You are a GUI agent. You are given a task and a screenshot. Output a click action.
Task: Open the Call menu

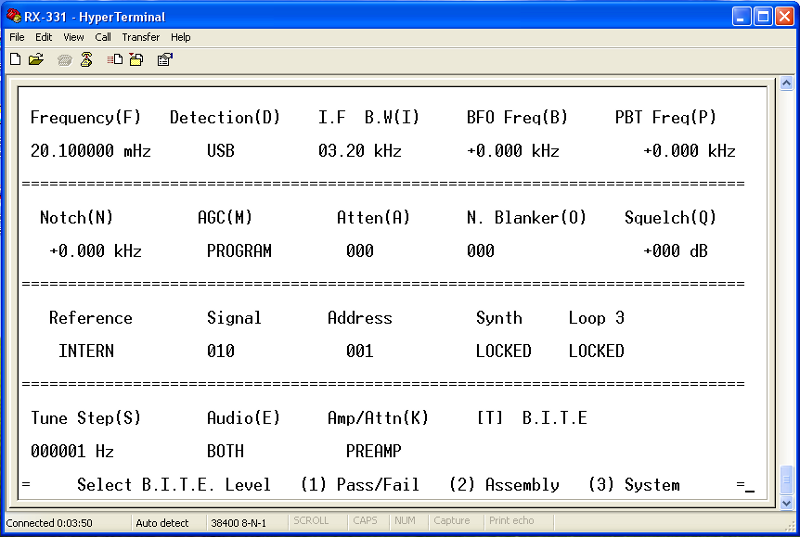tap(103, 37)
